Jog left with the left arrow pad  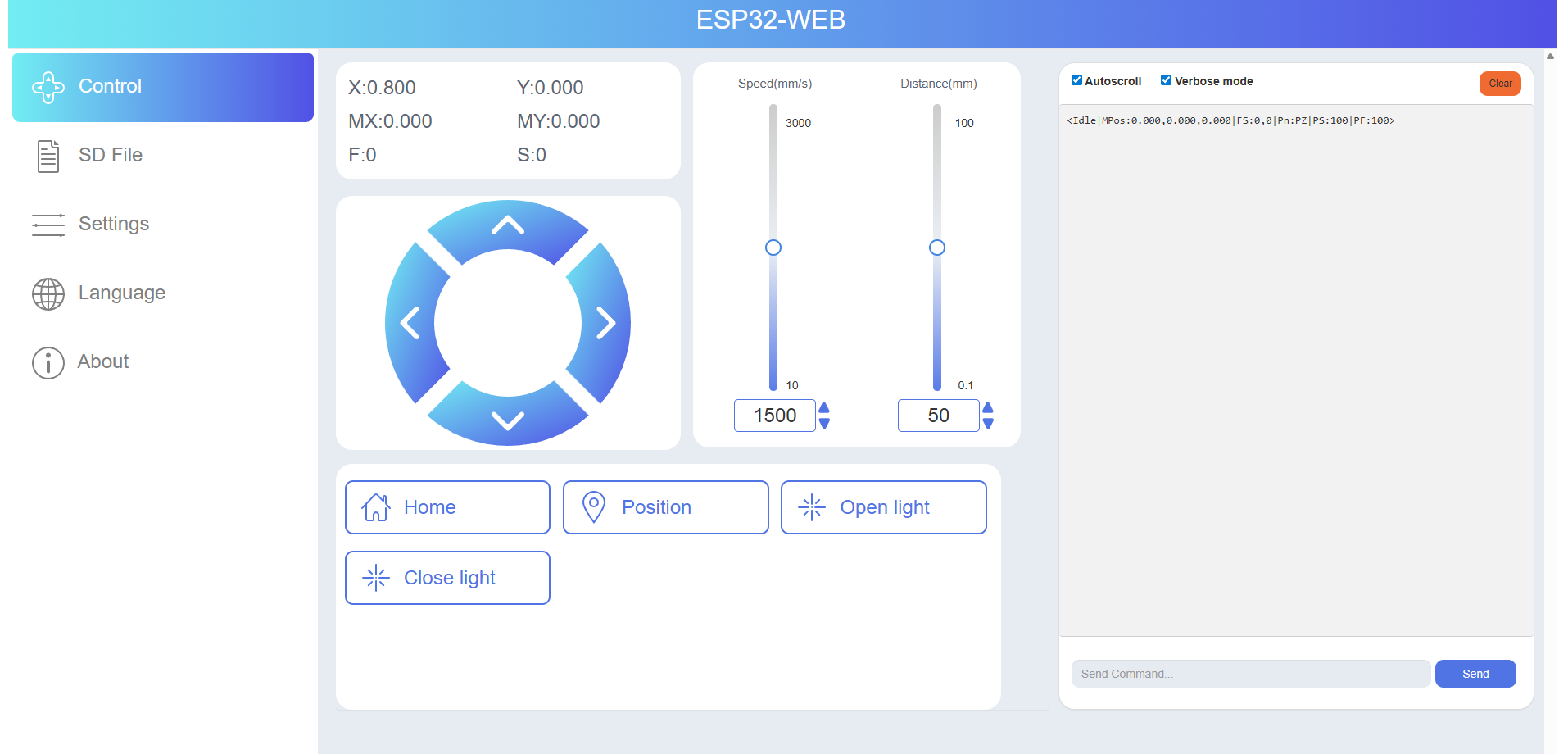[x=411, y=323]
